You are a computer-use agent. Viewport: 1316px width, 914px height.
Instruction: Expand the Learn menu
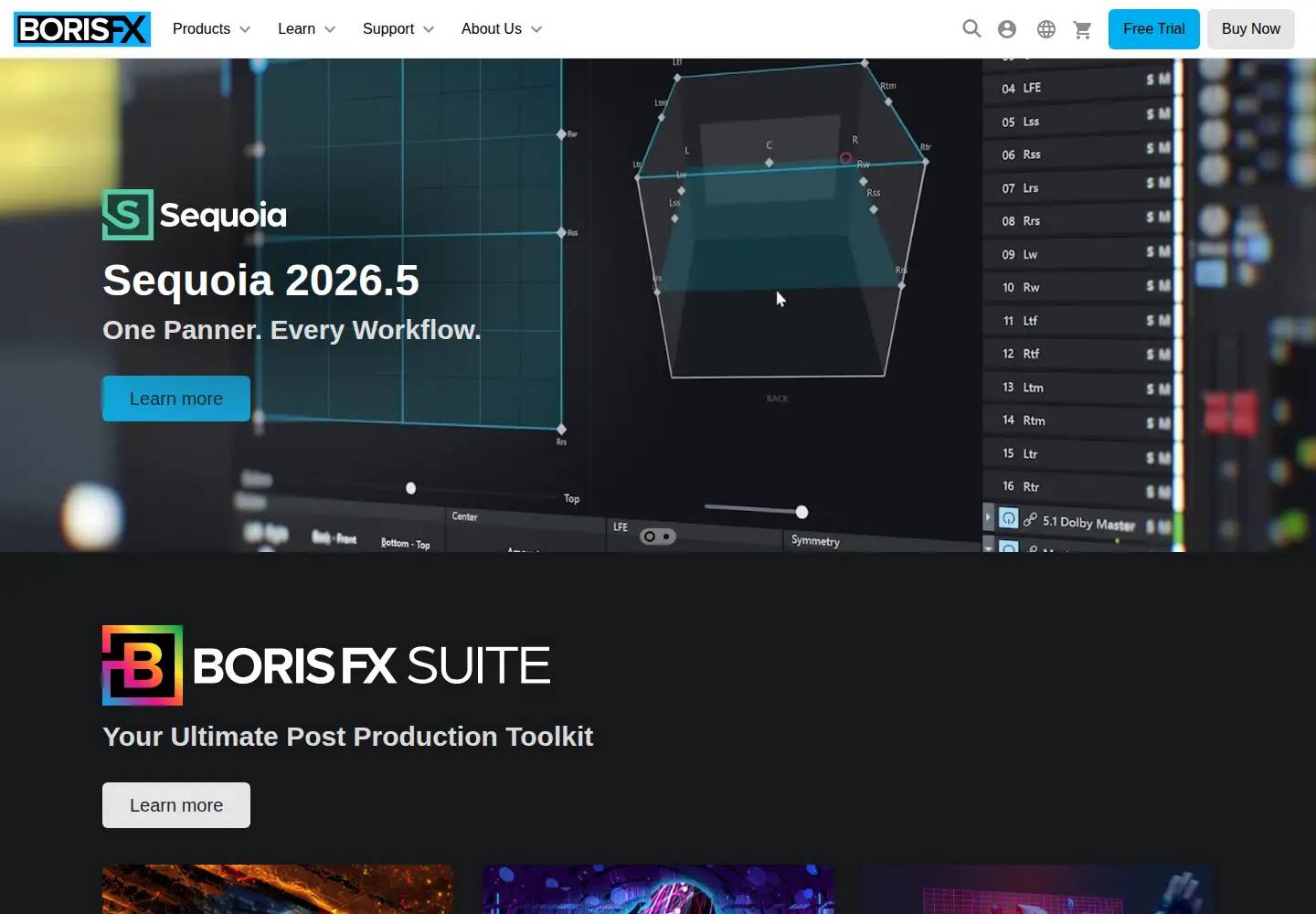click(x=306, y=29)
